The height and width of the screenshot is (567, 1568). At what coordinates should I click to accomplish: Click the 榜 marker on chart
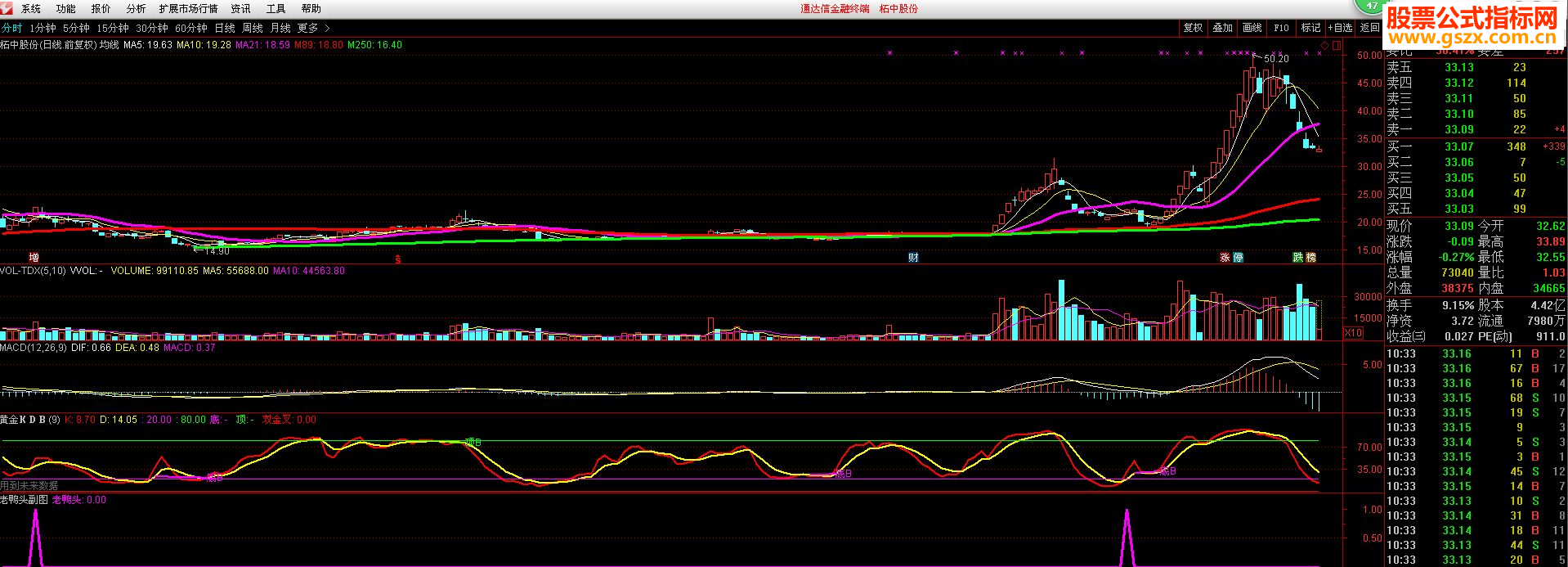[x=1310, y=258]
